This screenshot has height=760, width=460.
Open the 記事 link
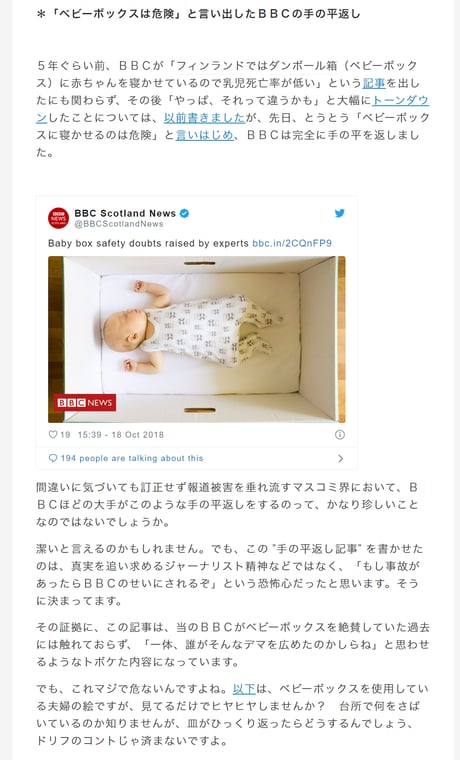pyautogui.click(x=374, y=83)
